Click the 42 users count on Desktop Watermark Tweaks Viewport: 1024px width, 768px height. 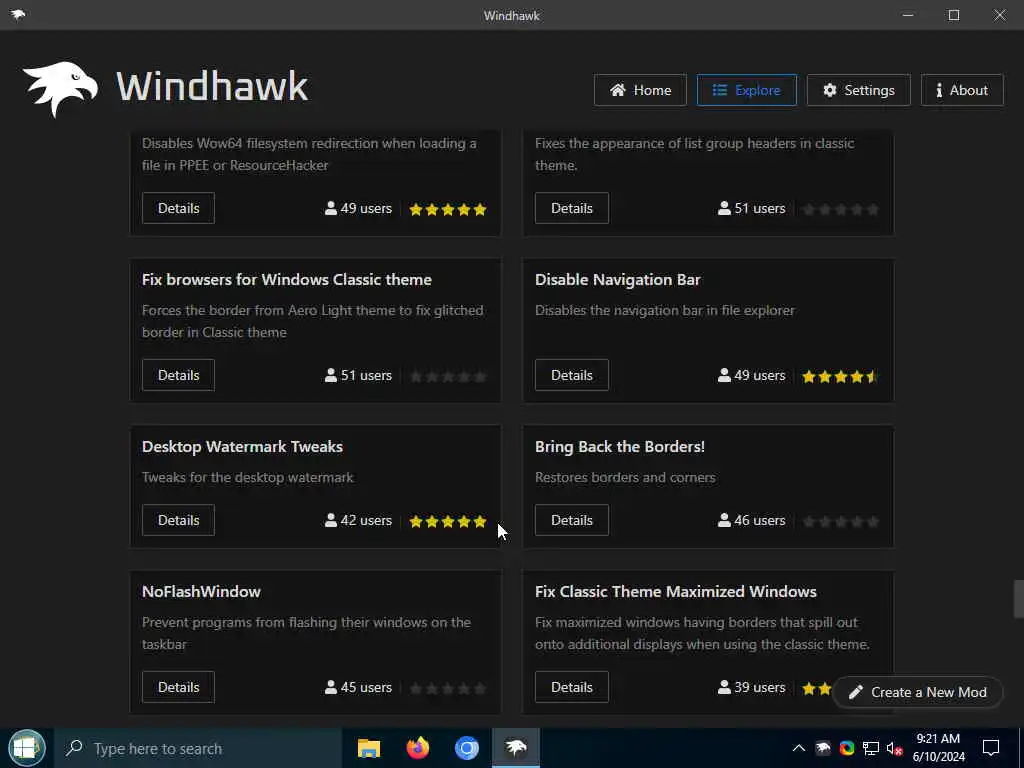point(359,520)
